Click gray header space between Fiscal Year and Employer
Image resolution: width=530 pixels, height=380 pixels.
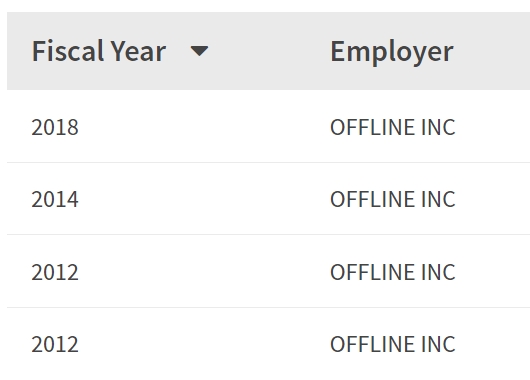[x=269, y=51]
